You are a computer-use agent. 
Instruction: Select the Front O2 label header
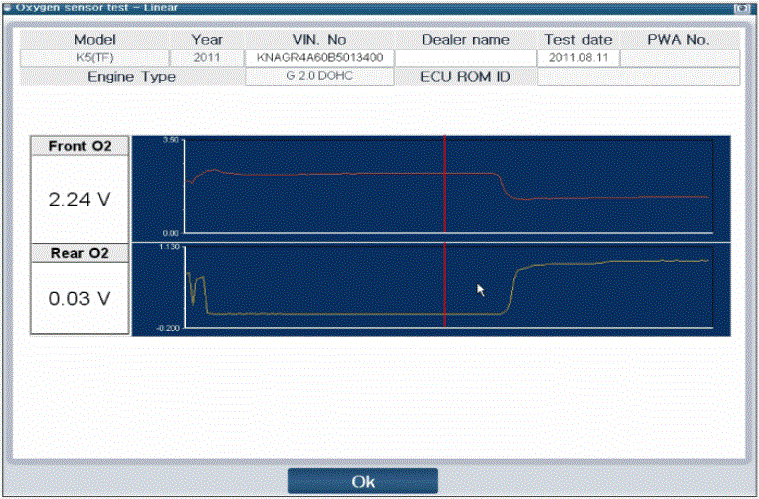81,146
